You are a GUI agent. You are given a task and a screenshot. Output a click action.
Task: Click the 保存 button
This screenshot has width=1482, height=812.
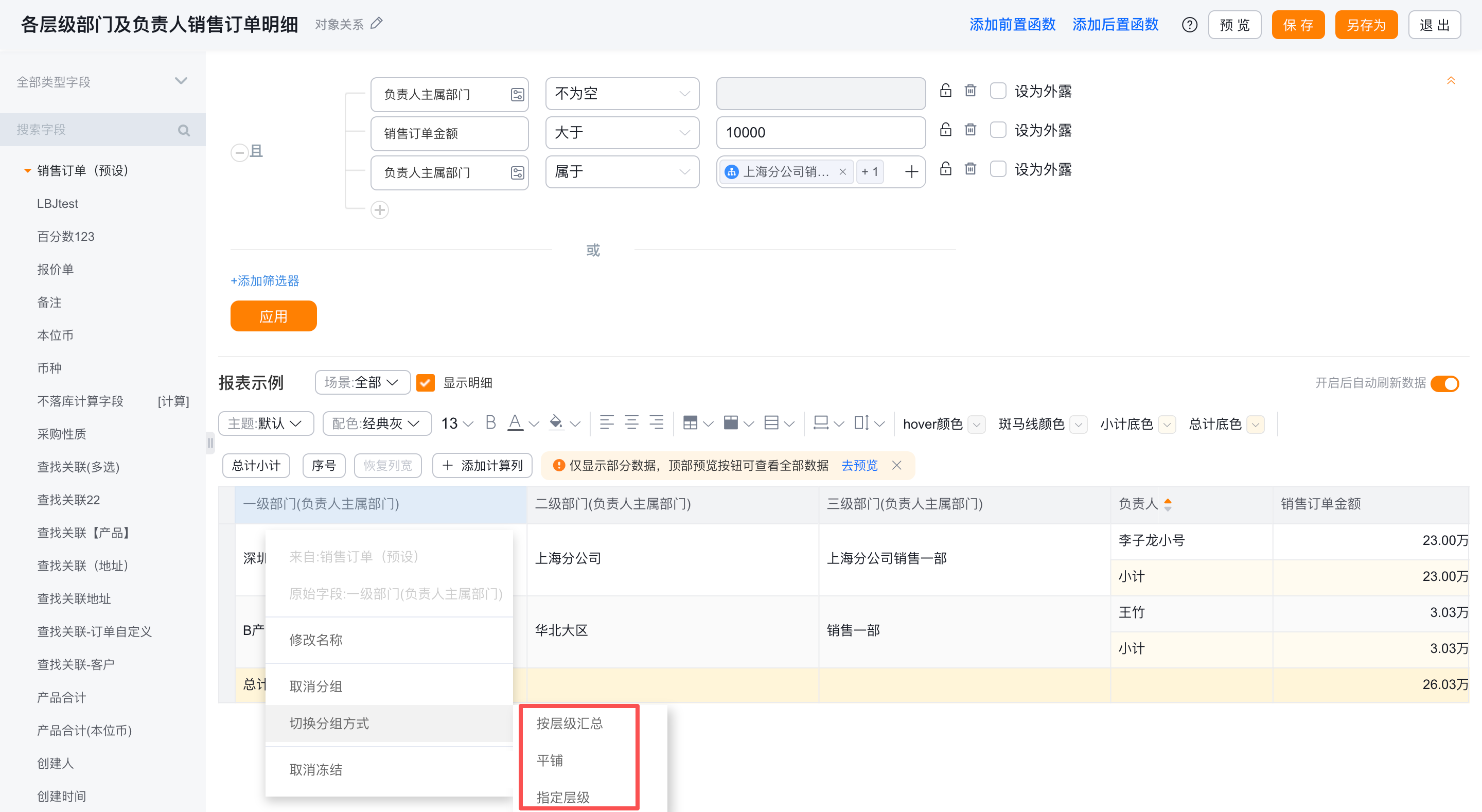click(x=1298, y=25)
